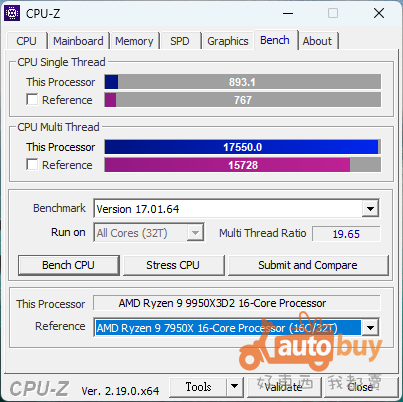This screenshot has width=403, height=402.
Task: Expand the Benchmark version dropdown
Action: pyautogui.click(x=370, y=209)
